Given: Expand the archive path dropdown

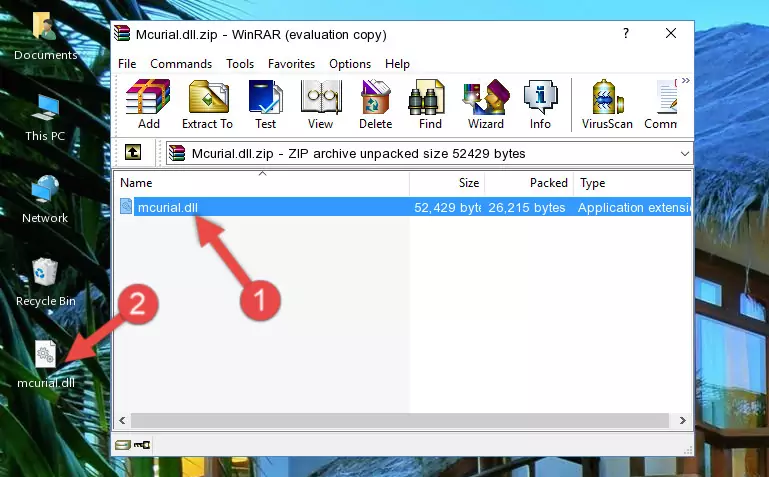Looking at the screenshot, I should [x=685, y=153].
